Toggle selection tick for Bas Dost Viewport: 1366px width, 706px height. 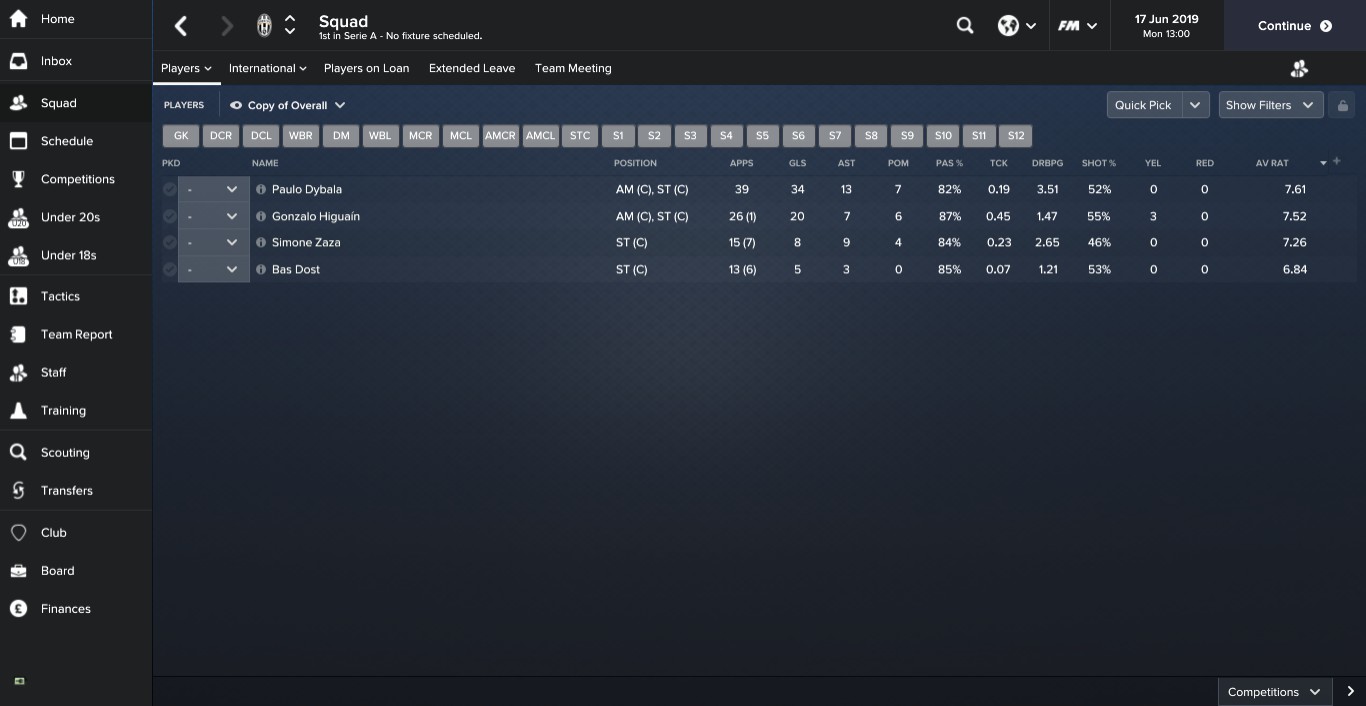pyautogui.click(x=169, y=269)
